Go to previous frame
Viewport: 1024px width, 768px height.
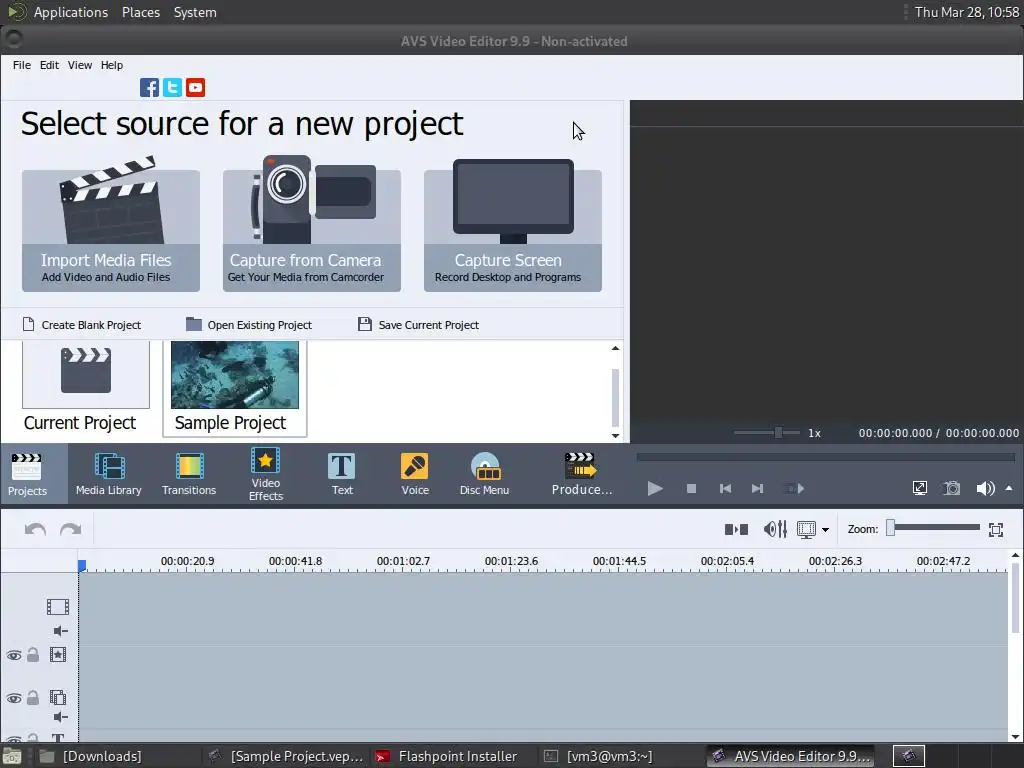pyautogui.click(x=725, y=488)
